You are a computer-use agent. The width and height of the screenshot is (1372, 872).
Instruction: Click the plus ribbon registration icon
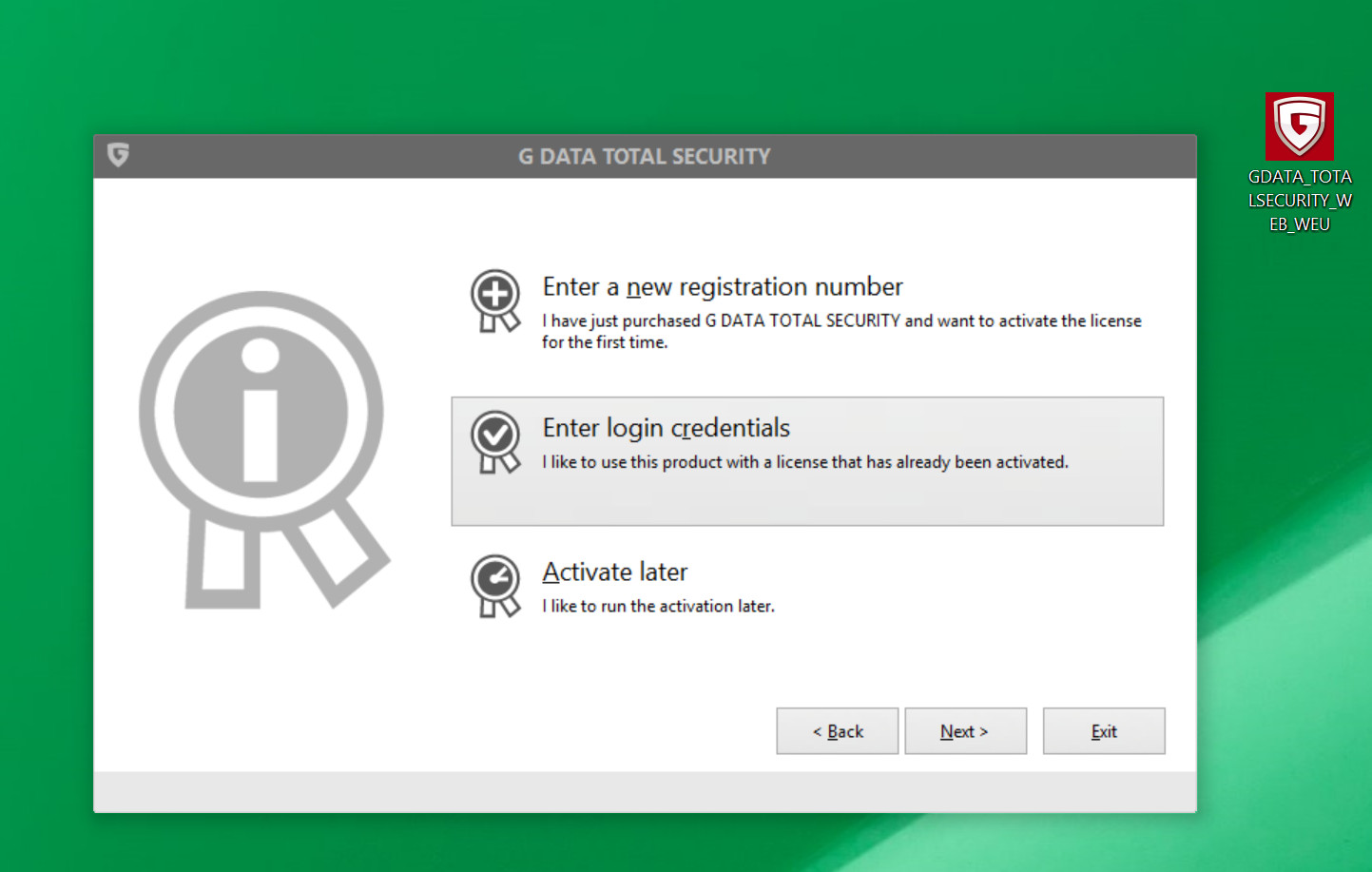[495, 301]
